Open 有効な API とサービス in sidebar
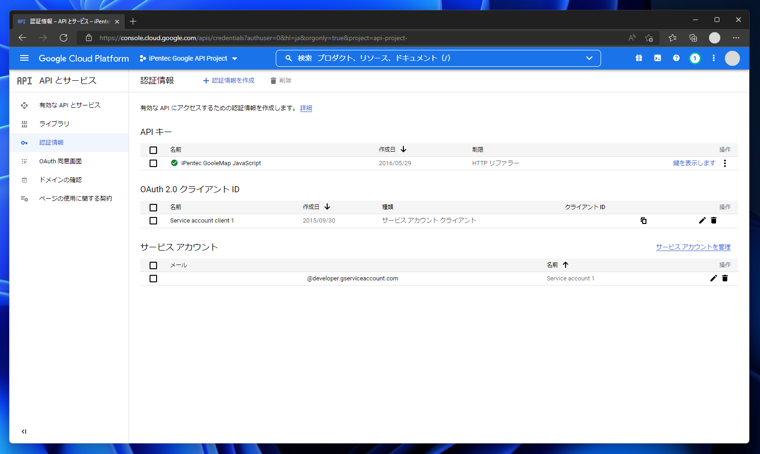The height and width of the screenshot is (454, 760). coord(69,105)
